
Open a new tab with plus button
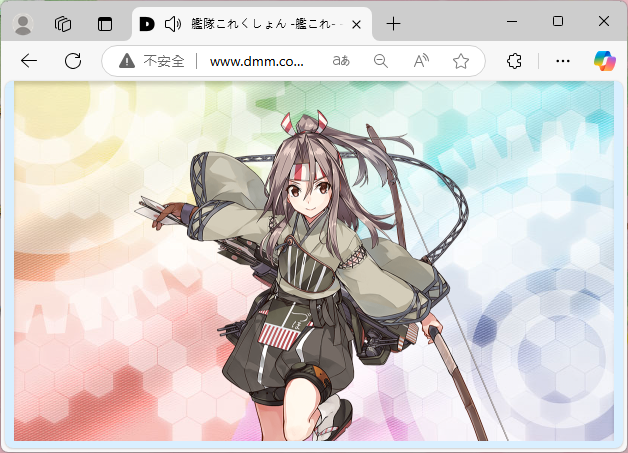[393, 24]
